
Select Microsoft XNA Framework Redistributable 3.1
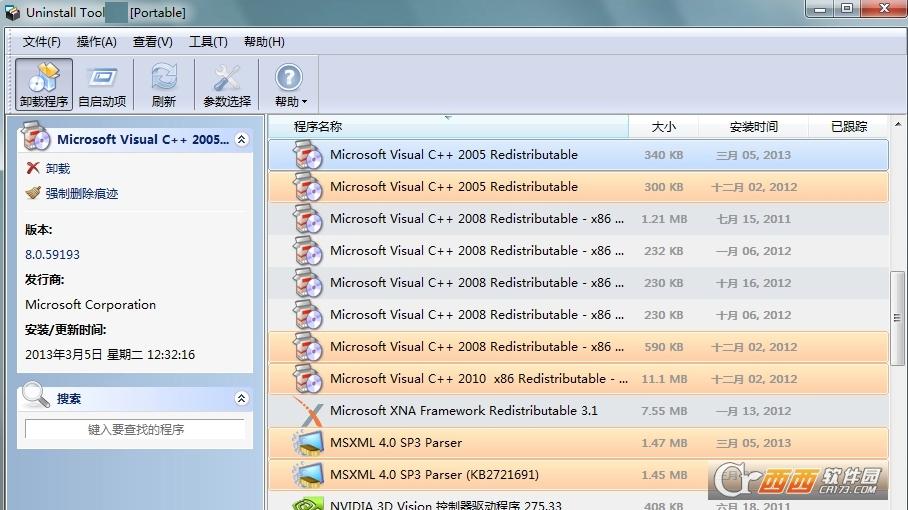578,411
